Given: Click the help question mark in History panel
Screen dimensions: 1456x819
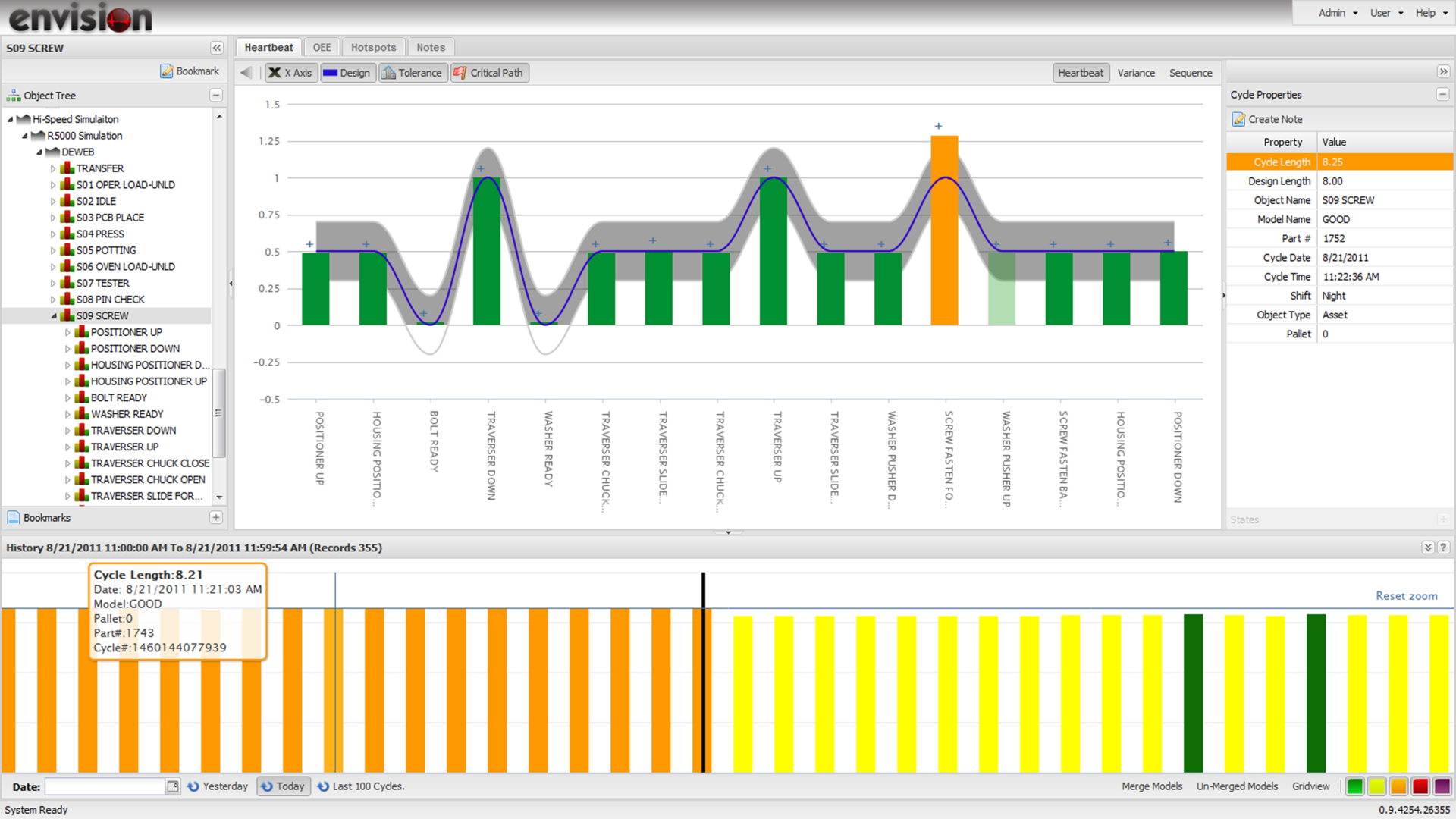Looking at the screenshot, I should [1443, 548].
